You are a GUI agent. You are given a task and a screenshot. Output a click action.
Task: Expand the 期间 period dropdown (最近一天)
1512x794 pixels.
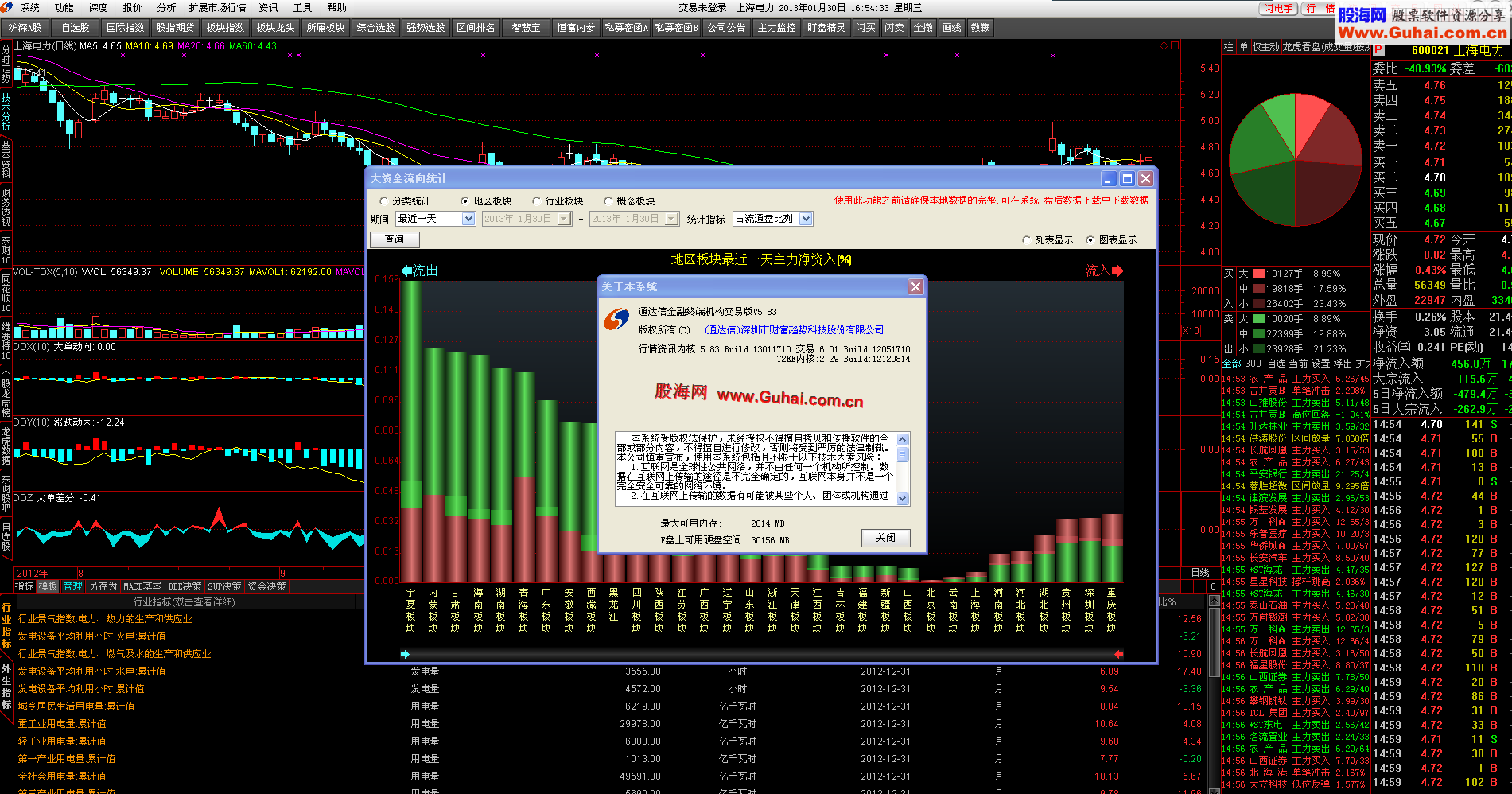click(468, 219)
